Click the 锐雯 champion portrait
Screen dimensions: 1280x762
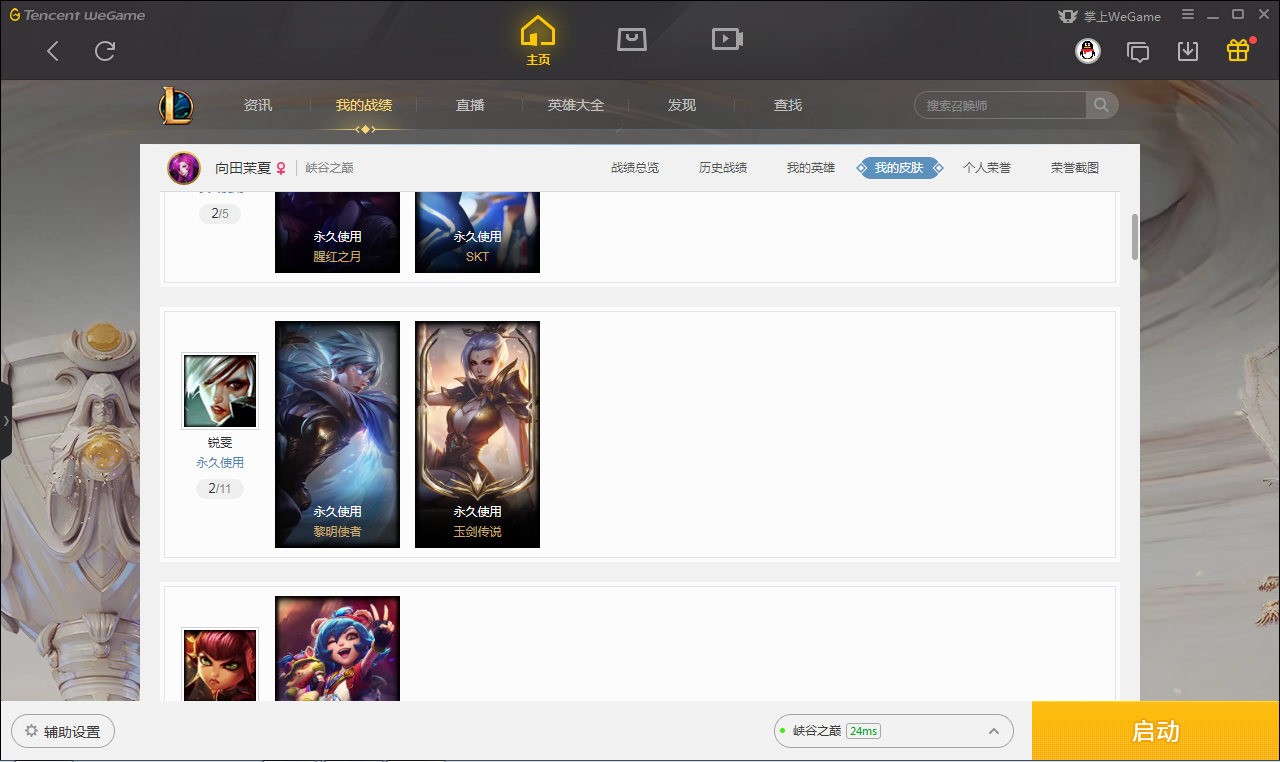tap(220, 391)
